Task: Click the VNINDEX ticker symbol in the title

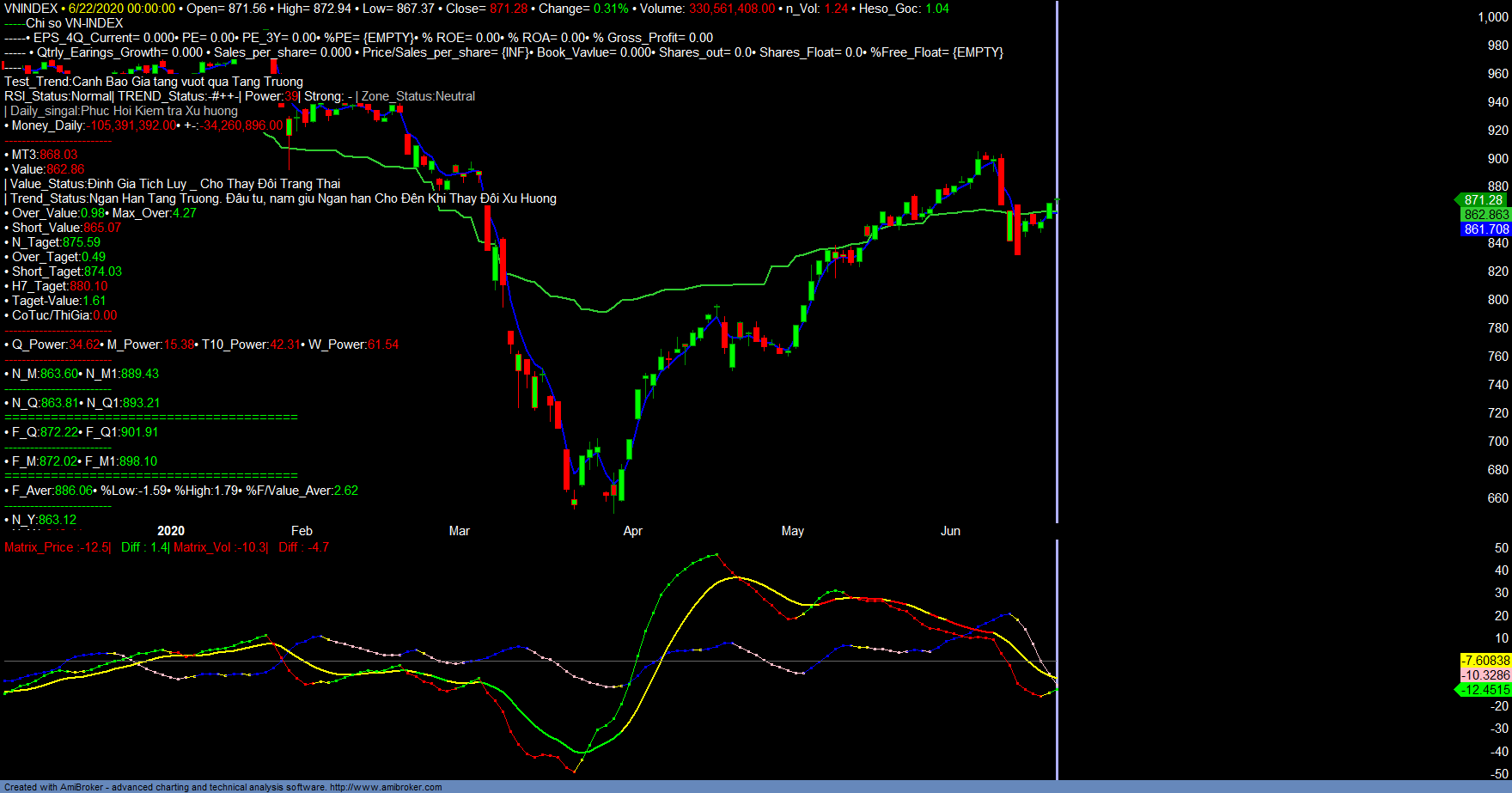Action: 31,9
